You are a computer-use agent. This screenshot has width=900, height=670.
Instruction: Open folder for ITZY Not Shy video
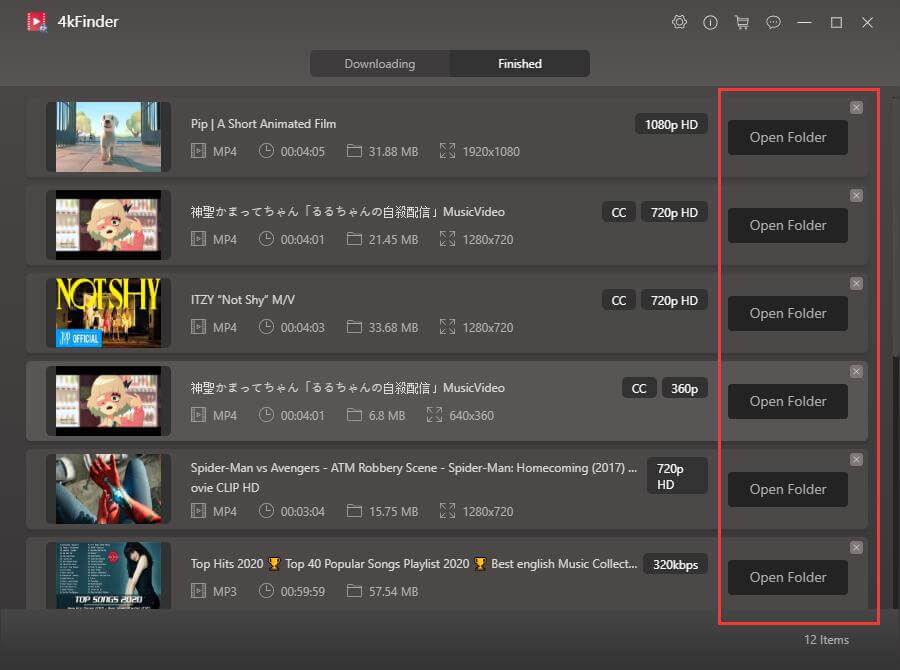[787, 314]
